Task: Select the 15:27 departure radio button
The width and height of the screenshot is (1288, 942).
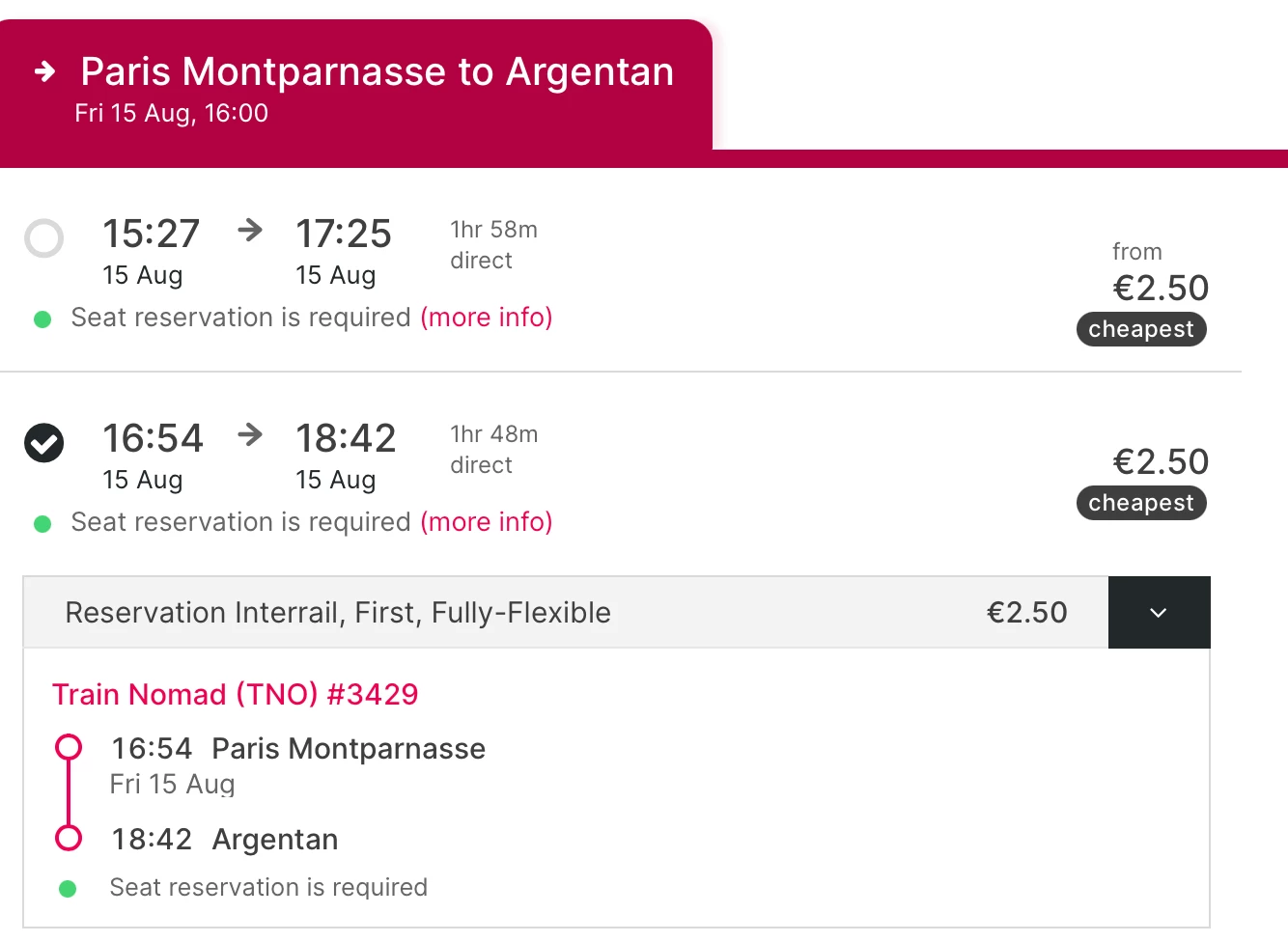Action: pos(43,238)
